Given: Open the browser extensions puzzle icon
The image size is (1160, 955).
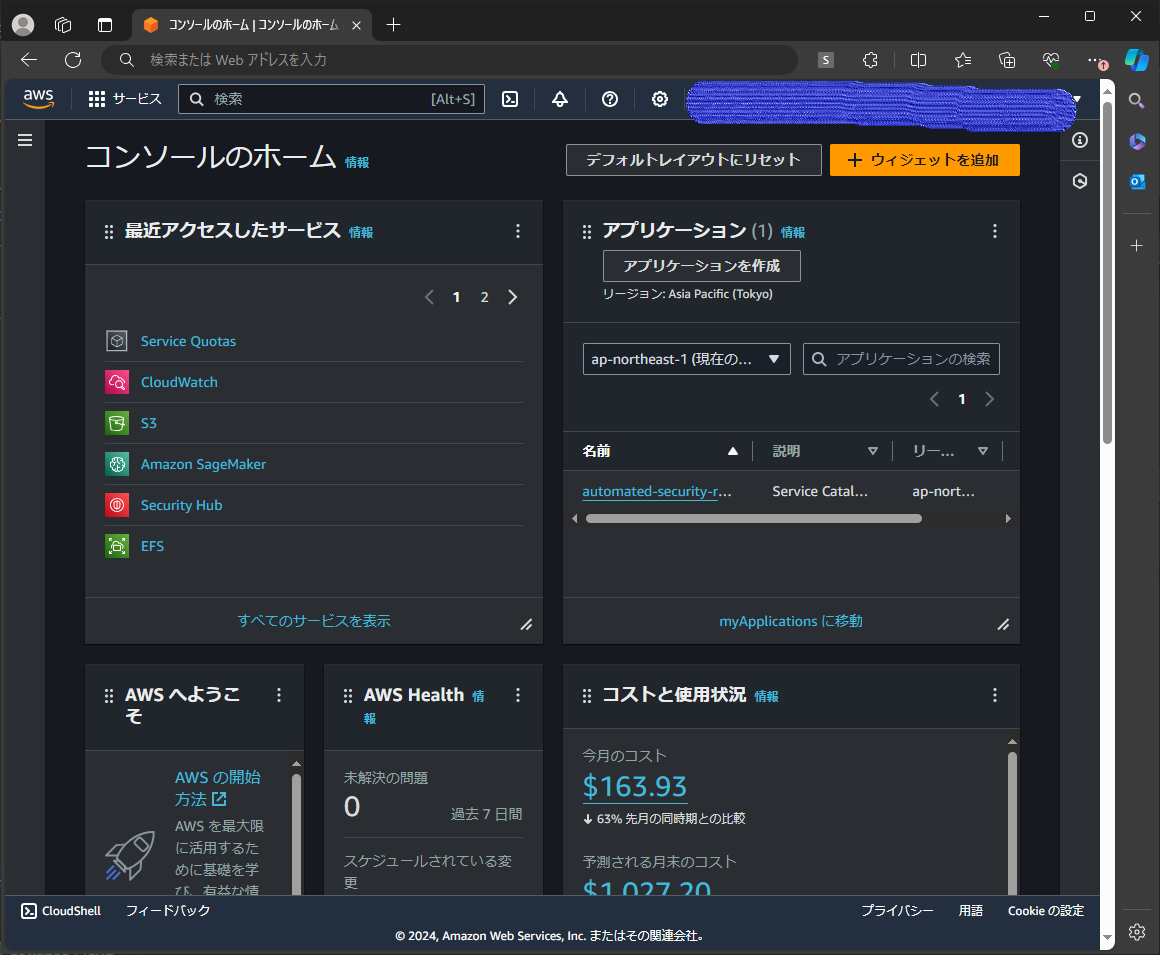Looking at the screenshot, I should 871,60.
